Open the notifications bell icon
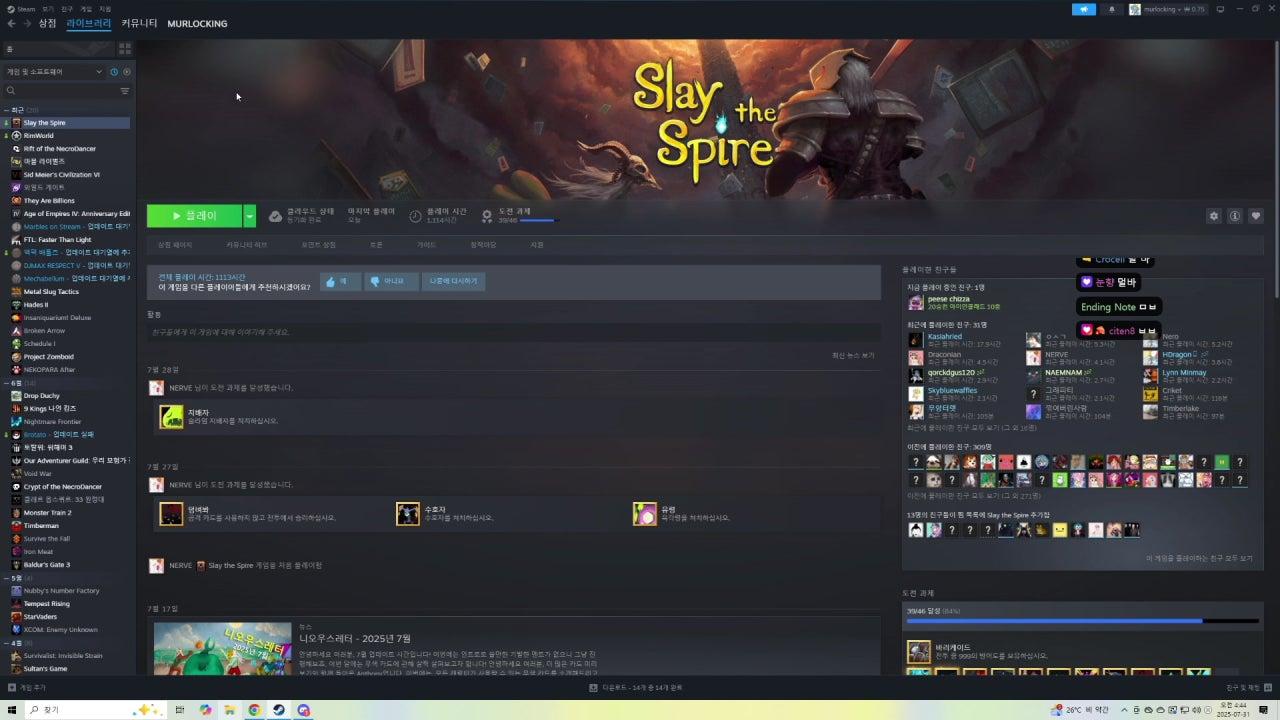The image size is (1280, 720). [x=1111, y=9]
